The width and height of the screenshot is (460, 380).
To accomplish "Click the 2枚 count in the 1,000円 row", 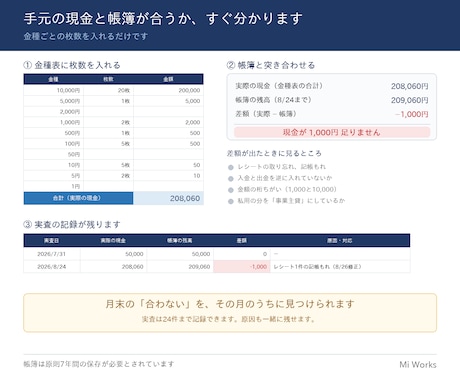I will click(x=108, y=122).
